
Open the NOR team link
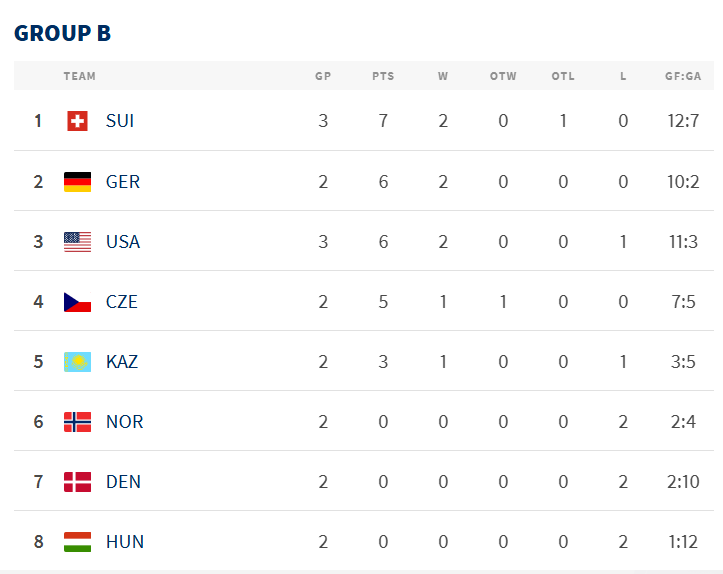(124, 422)
